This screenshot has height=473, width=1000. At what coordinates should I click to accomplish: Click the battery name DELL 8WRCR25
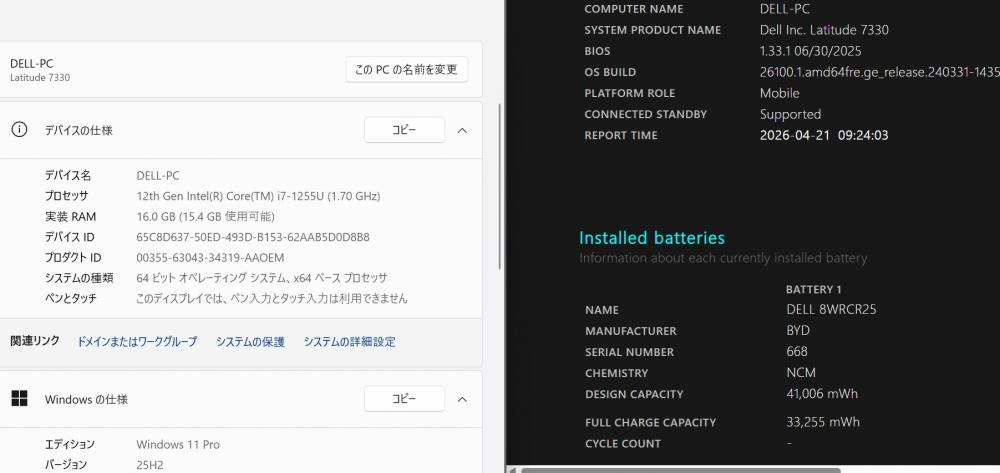tap(832, 309)
